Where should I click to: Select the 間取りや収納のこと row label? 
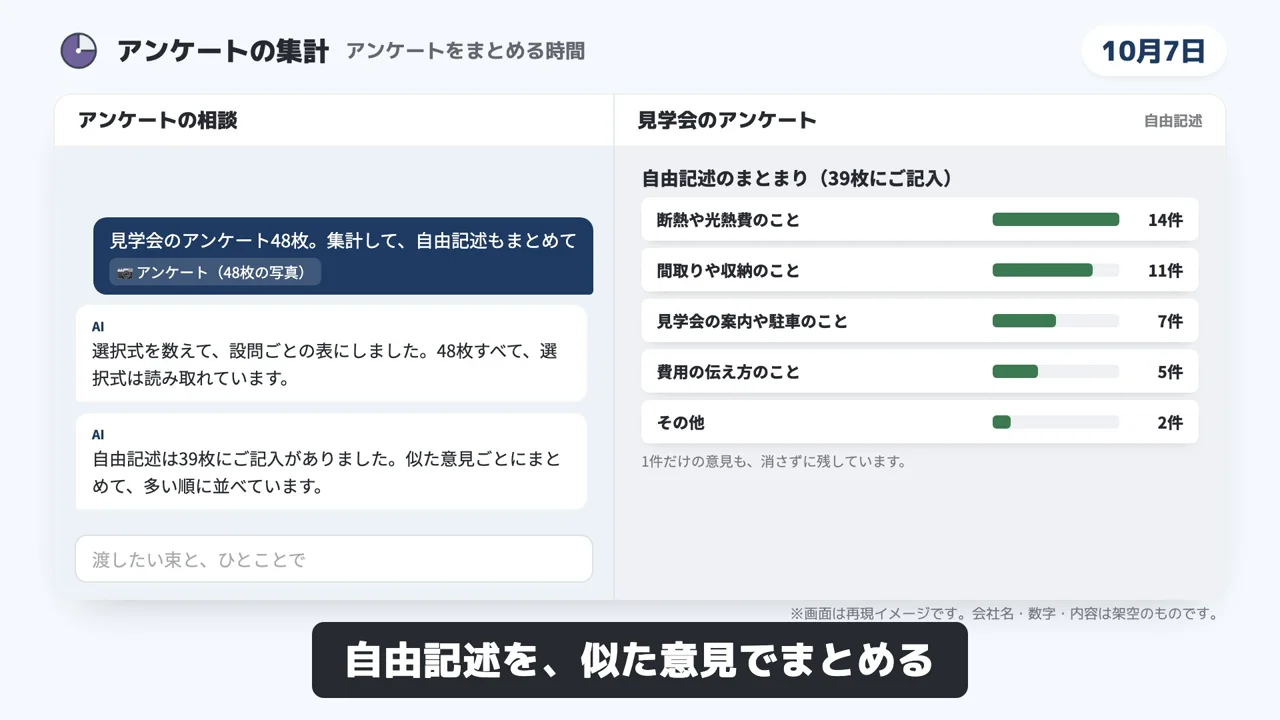point(728,270)
